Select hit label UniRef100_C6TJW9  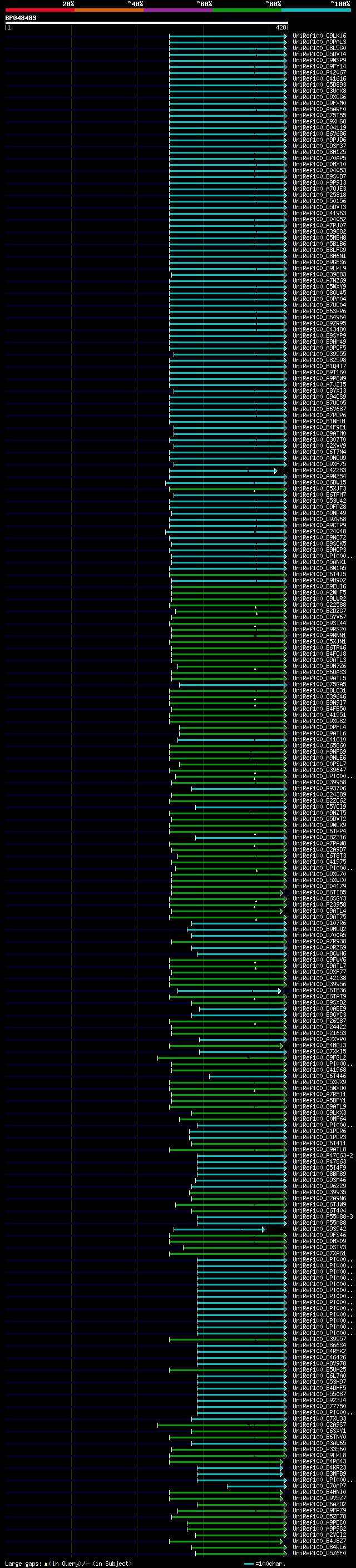(319, 1204)
